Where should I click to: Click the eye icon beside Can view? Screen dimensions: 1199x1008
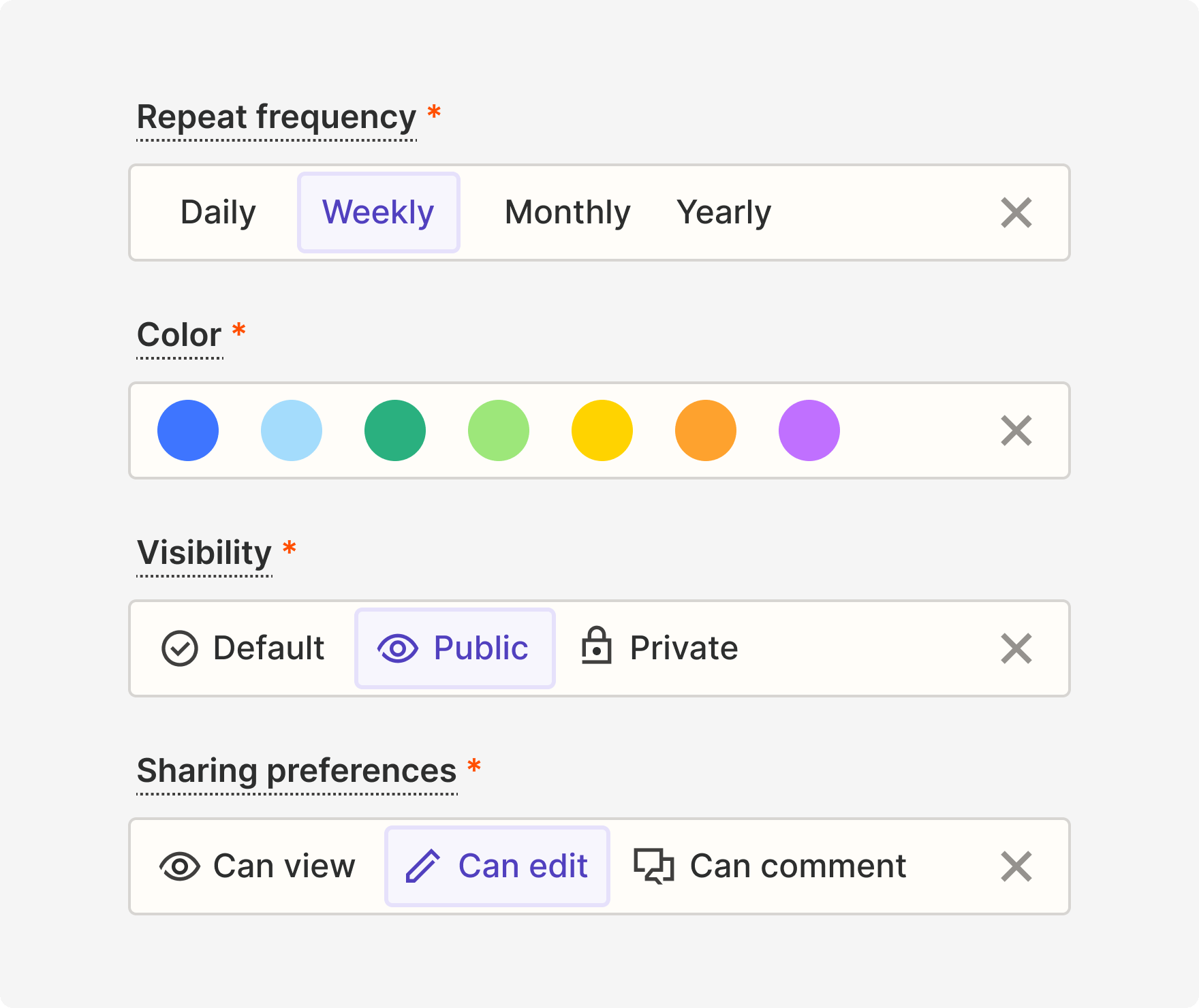coord(179,866)
